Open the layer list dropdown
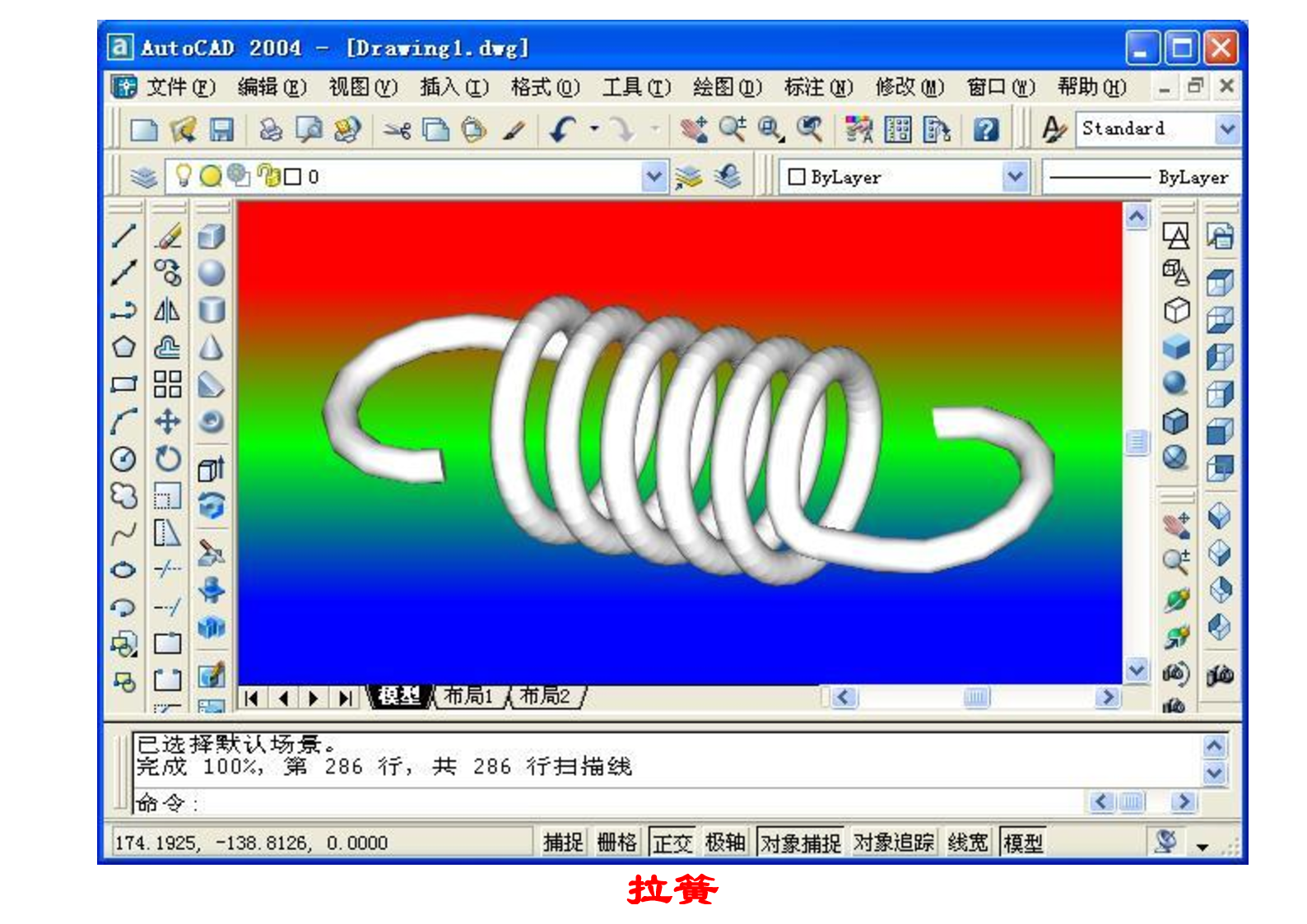 (654, 177)
